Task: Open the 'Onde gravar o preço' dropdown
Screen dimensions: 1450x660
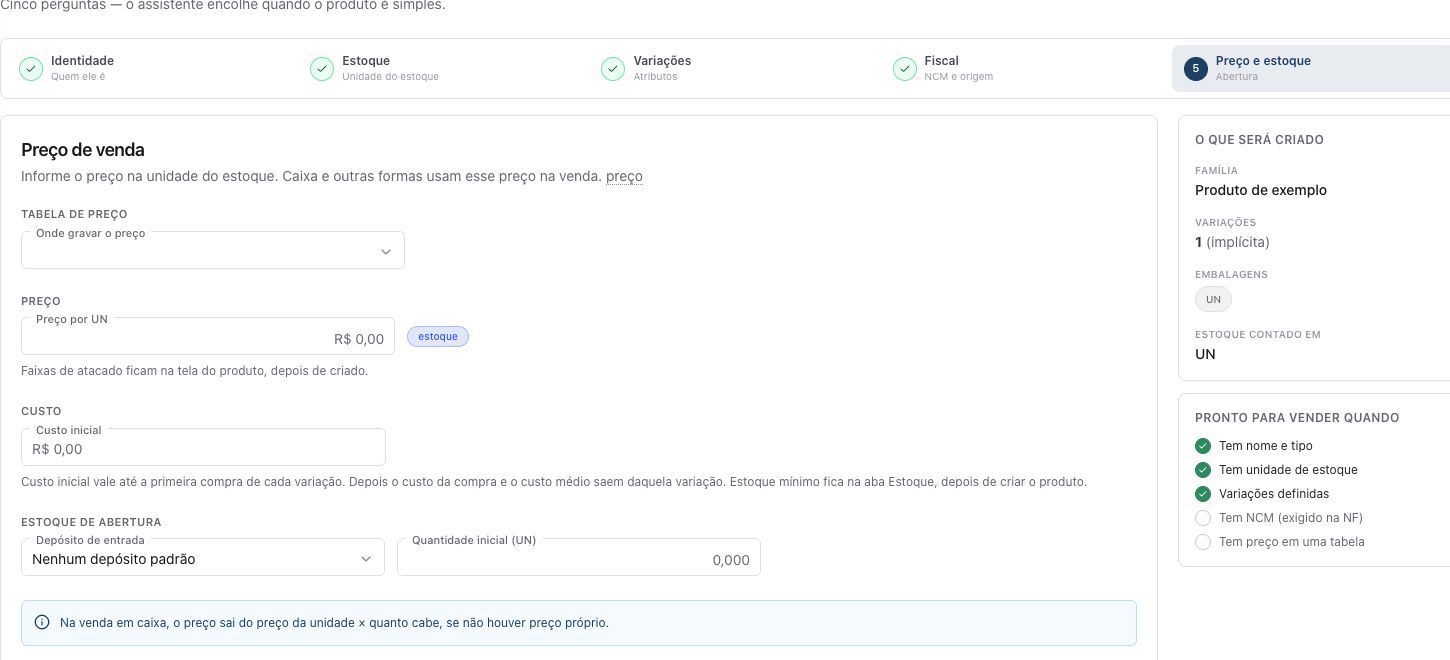Action: pos(213,250)
